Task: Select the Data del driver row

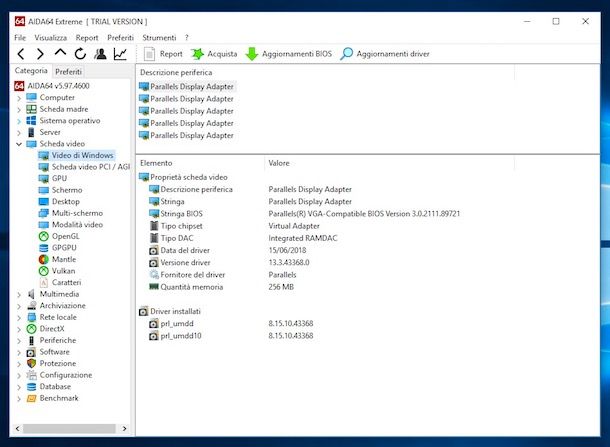Action: tap(228, 250)
